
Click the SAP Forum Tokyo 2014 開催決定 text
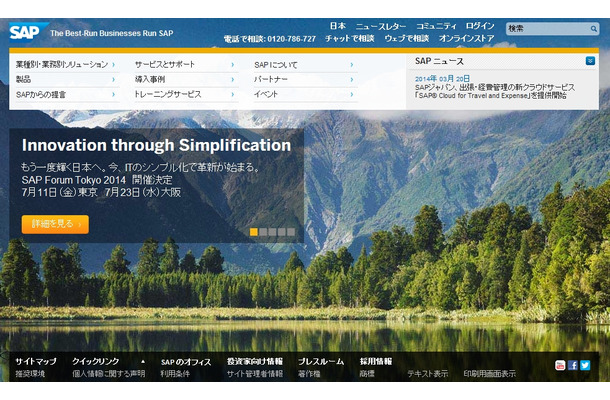click(97, 180)
